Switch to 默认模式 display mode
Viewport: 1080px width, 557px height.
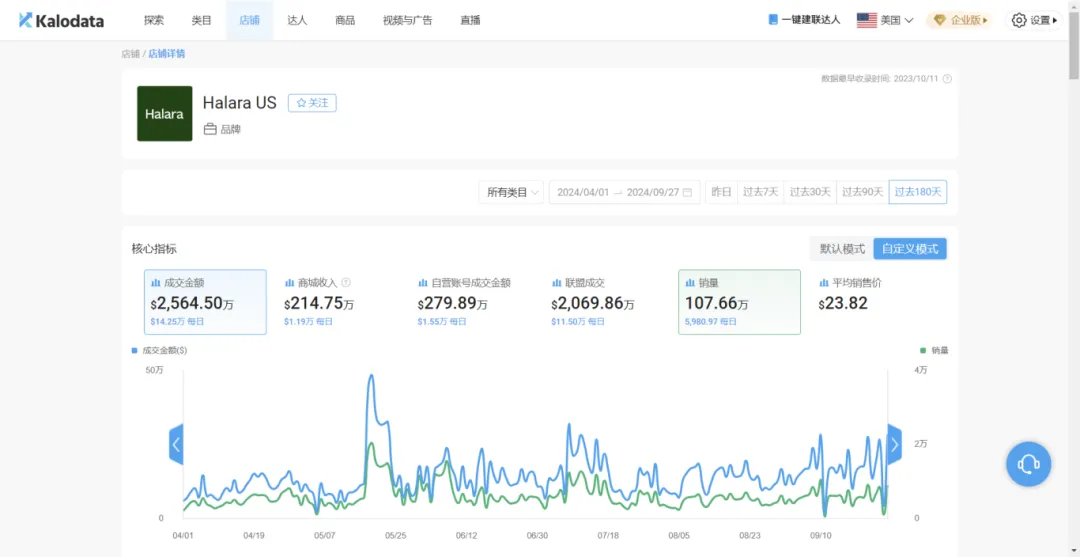(x=842, y=249)
